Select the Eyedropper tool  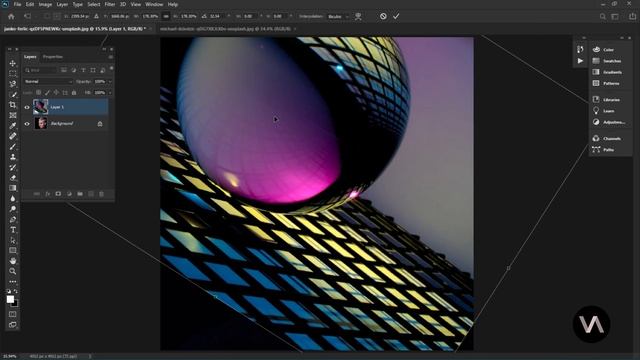pos(13,126)
